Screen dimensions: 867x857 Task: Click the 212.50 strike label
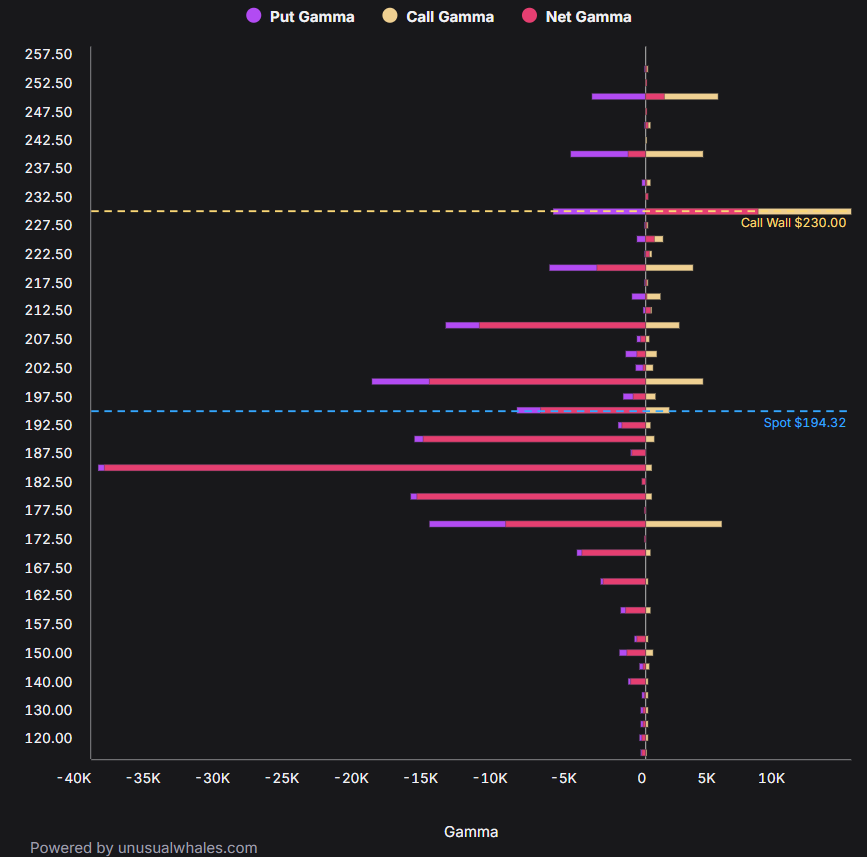click(x=49, y=310)
